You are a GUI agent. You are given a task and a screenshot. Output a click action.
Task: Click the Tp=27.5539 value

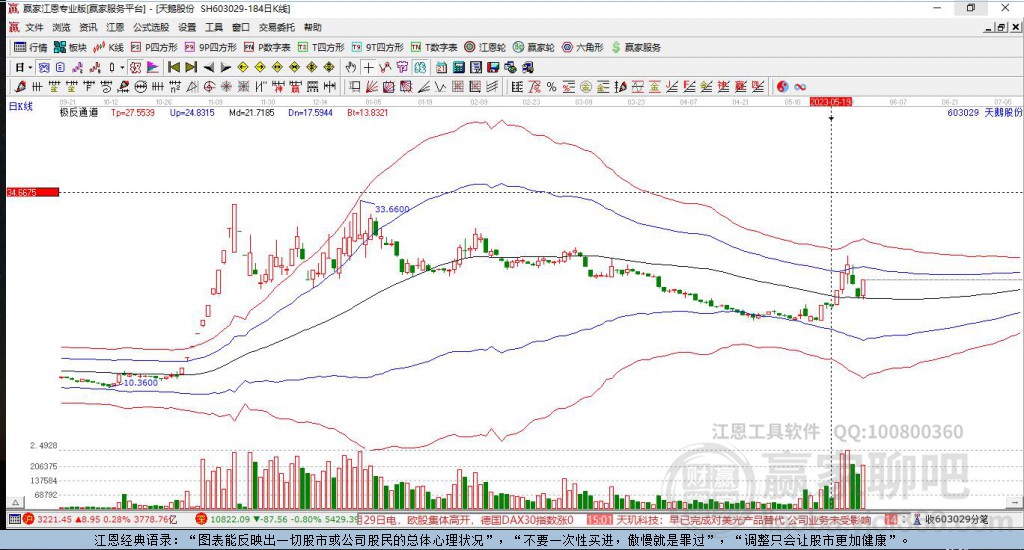click(133, 112)
